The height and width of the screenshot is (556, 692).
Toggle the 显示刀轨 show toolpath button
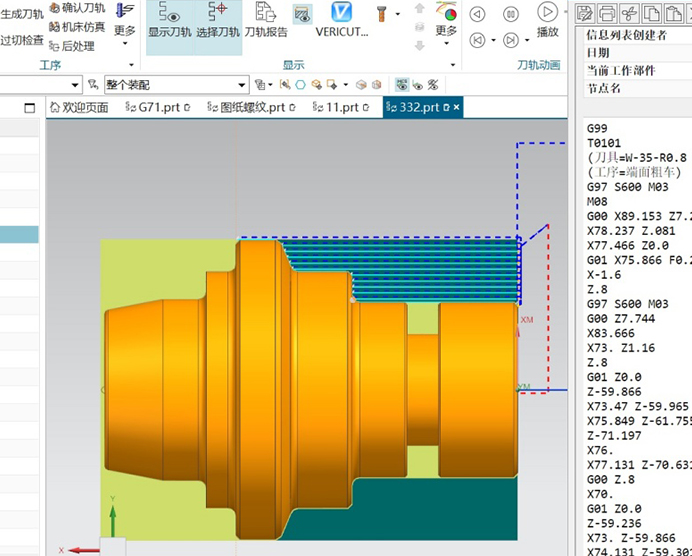pyautogui.click(x=169, y=20)
